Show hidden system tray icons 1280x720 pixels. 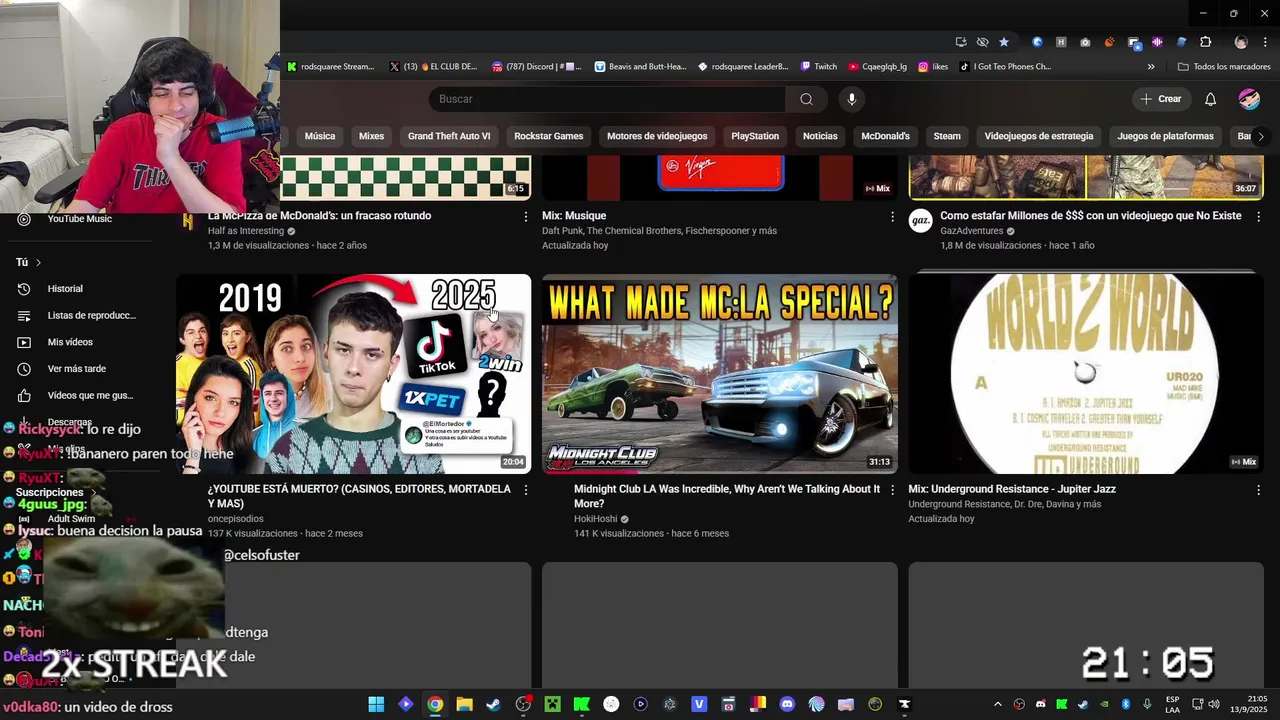pos(997,704)
